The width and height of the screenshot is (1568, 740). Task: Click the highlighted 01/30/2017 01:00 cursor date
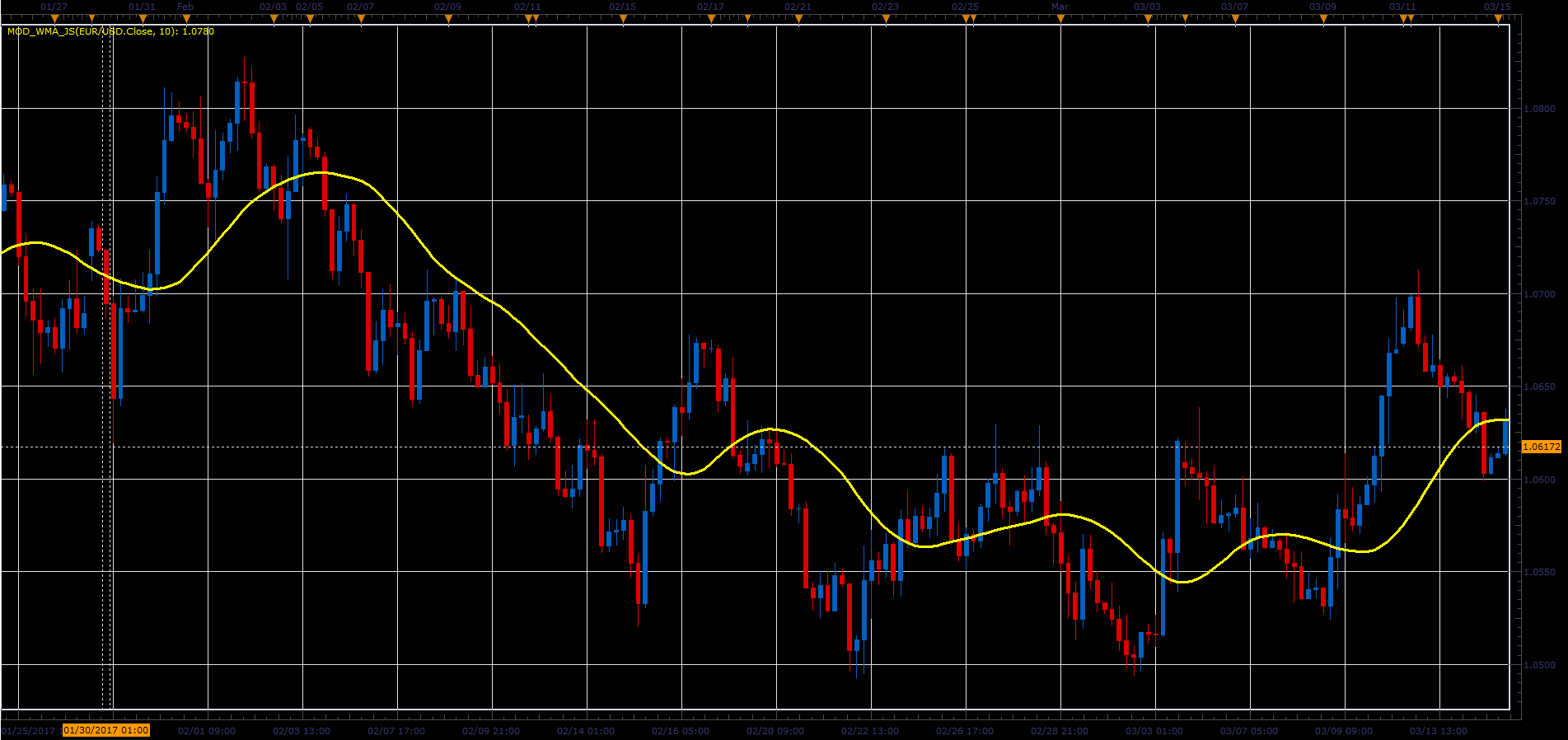click(106, 730)
